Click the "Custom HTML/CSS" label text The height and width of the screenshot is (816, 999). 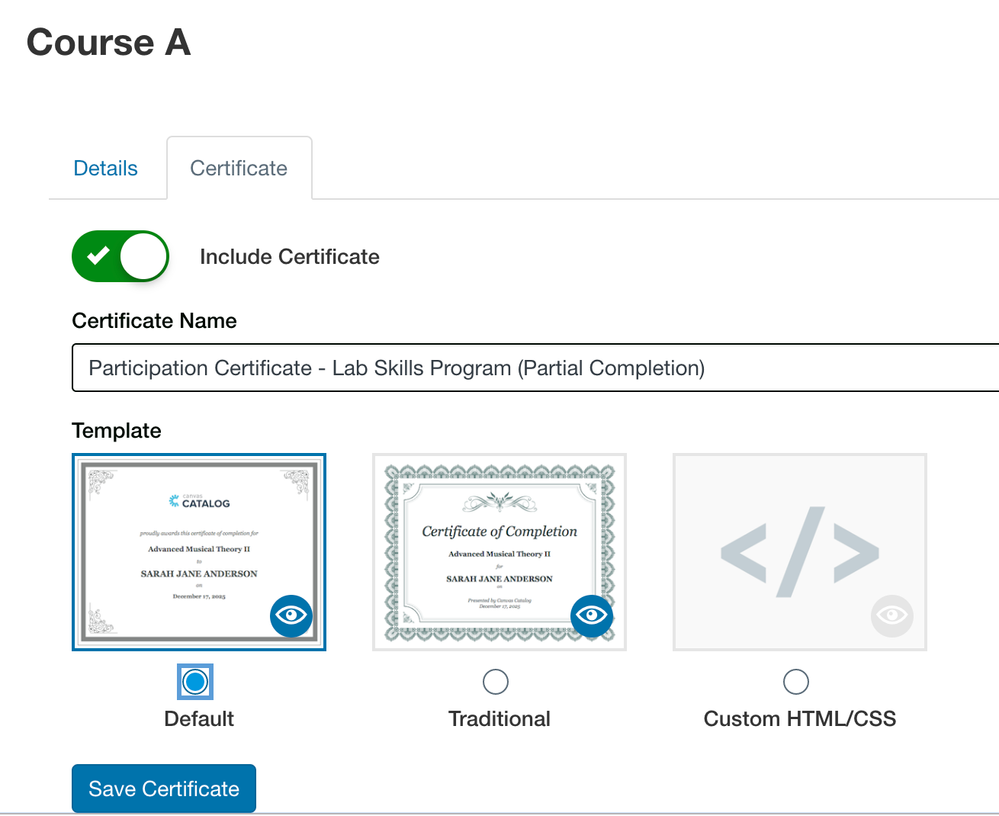coord(800,719)
